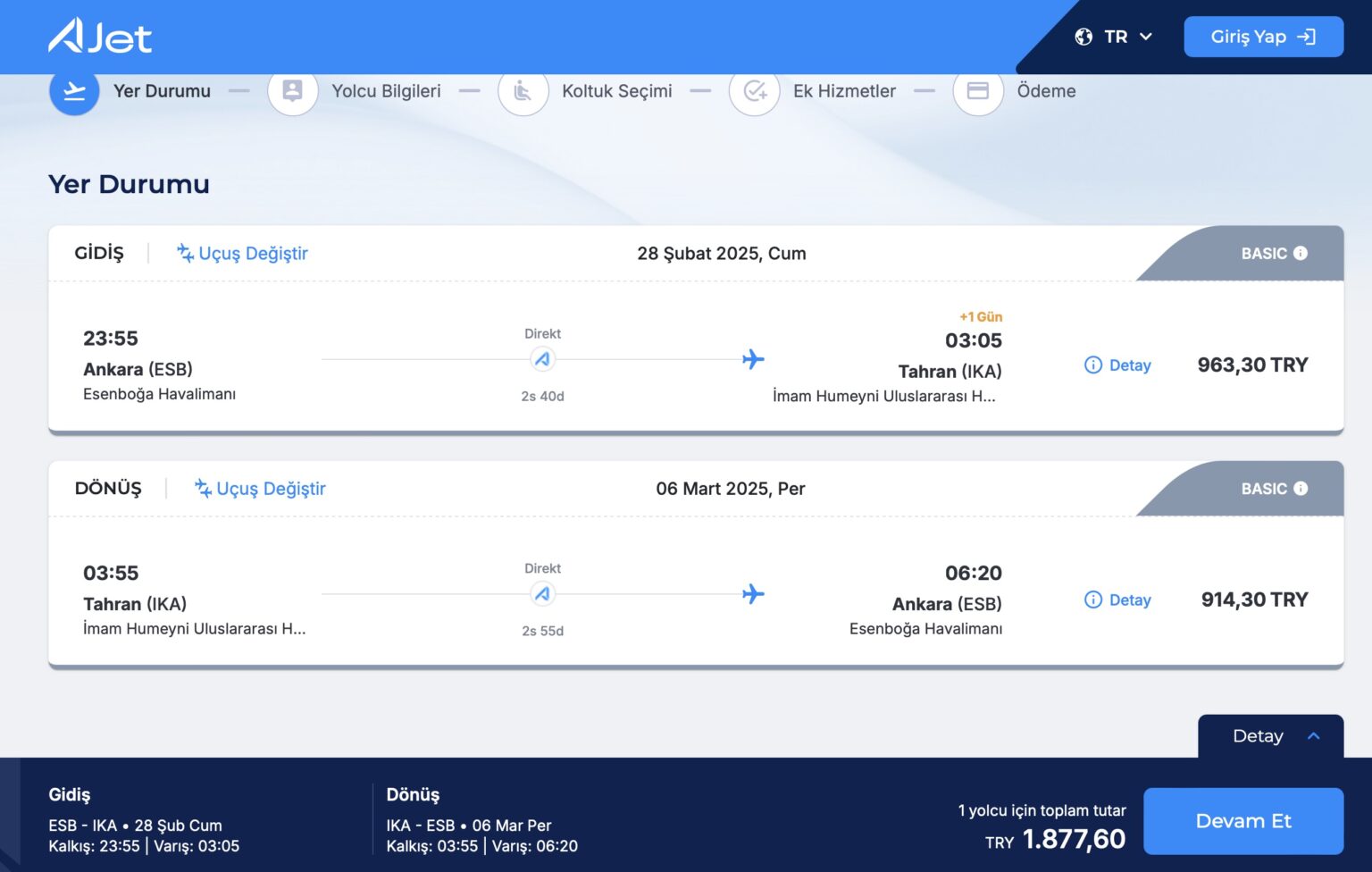Open Detay for the Tahran–Ankara flight
The image size is (1372, 872).
[x=1117, y=600]
